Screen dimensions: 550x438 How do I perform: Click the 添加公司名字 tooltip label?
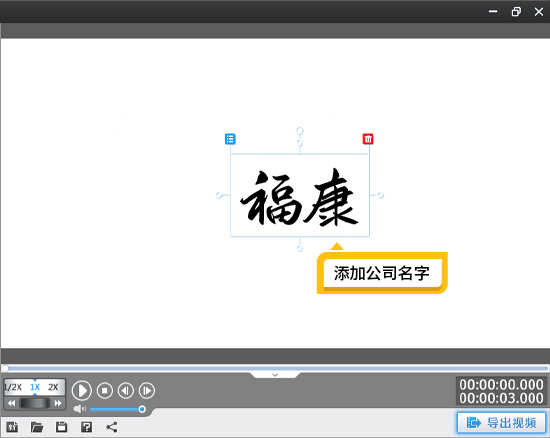(382, 273)
